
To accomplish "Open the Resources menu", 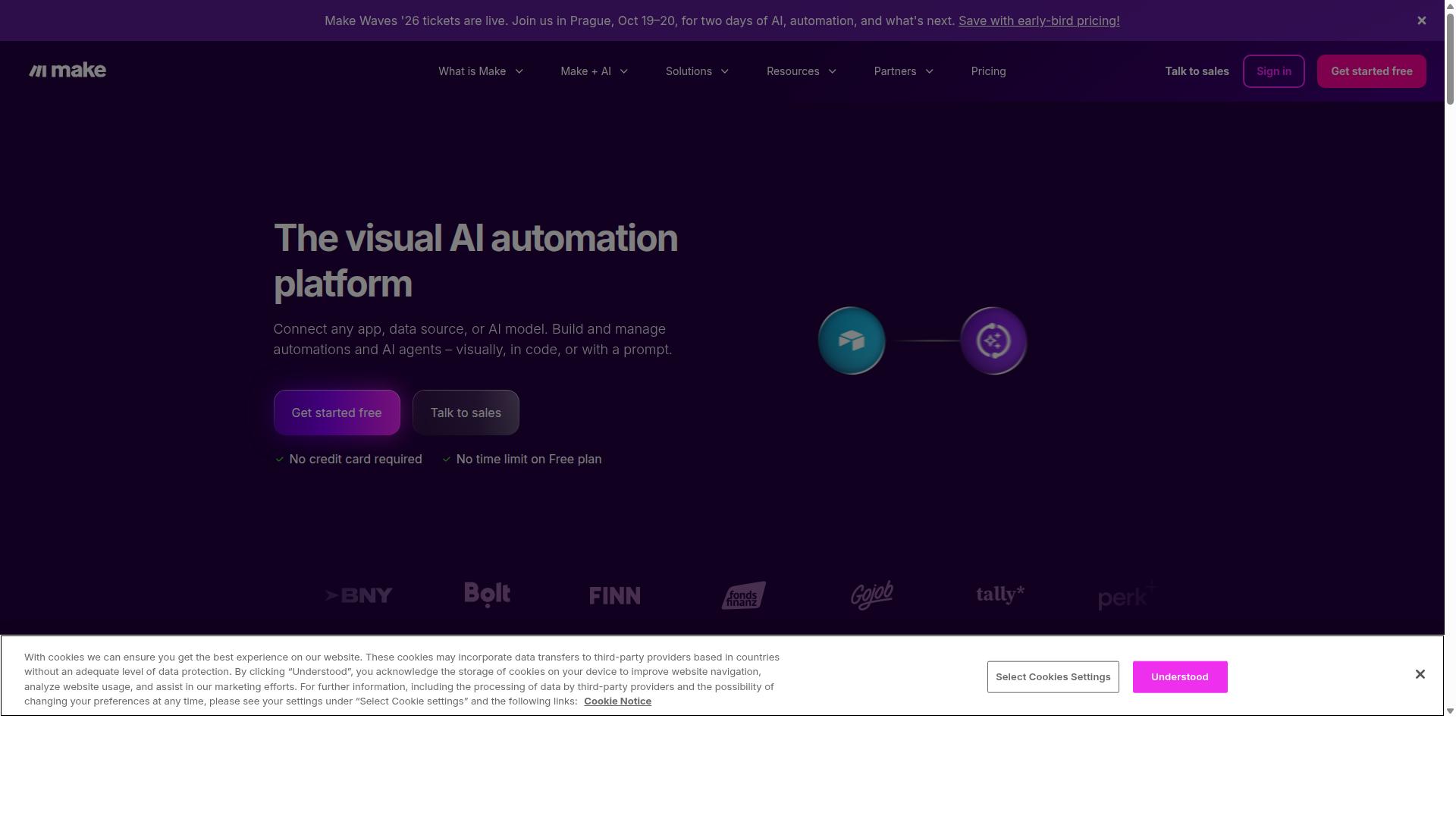I will (x=802, y=71).
